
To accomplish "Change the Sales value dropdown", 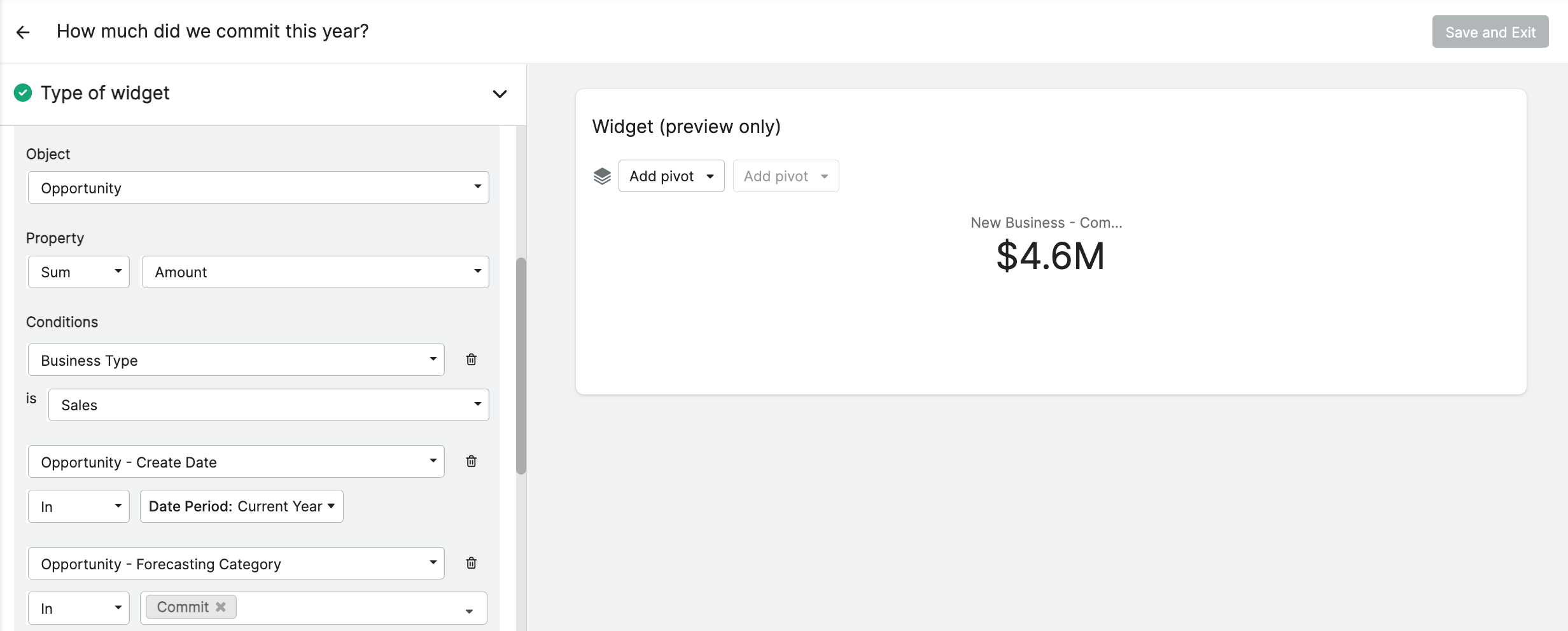I will click(x=269, y=405).
